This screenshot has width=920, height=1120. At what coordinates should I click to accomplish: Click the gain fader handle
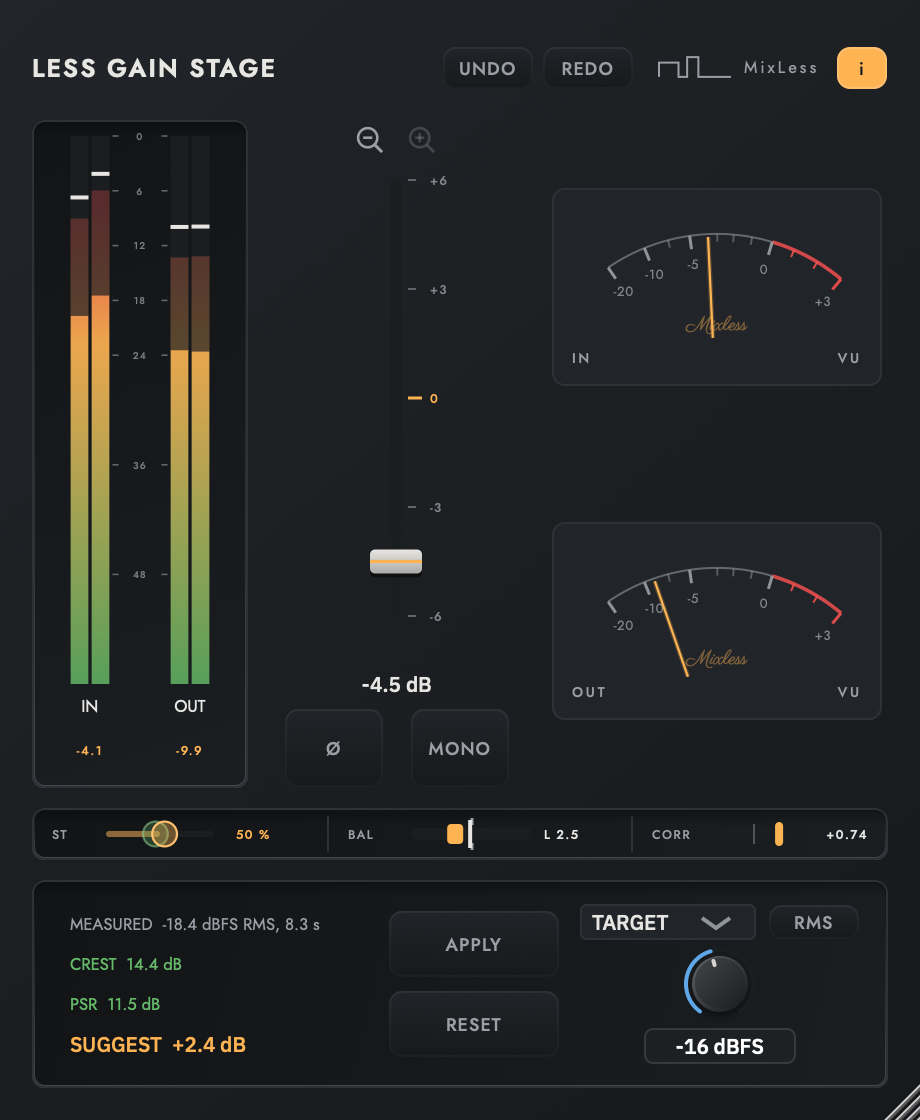[396, 562]
